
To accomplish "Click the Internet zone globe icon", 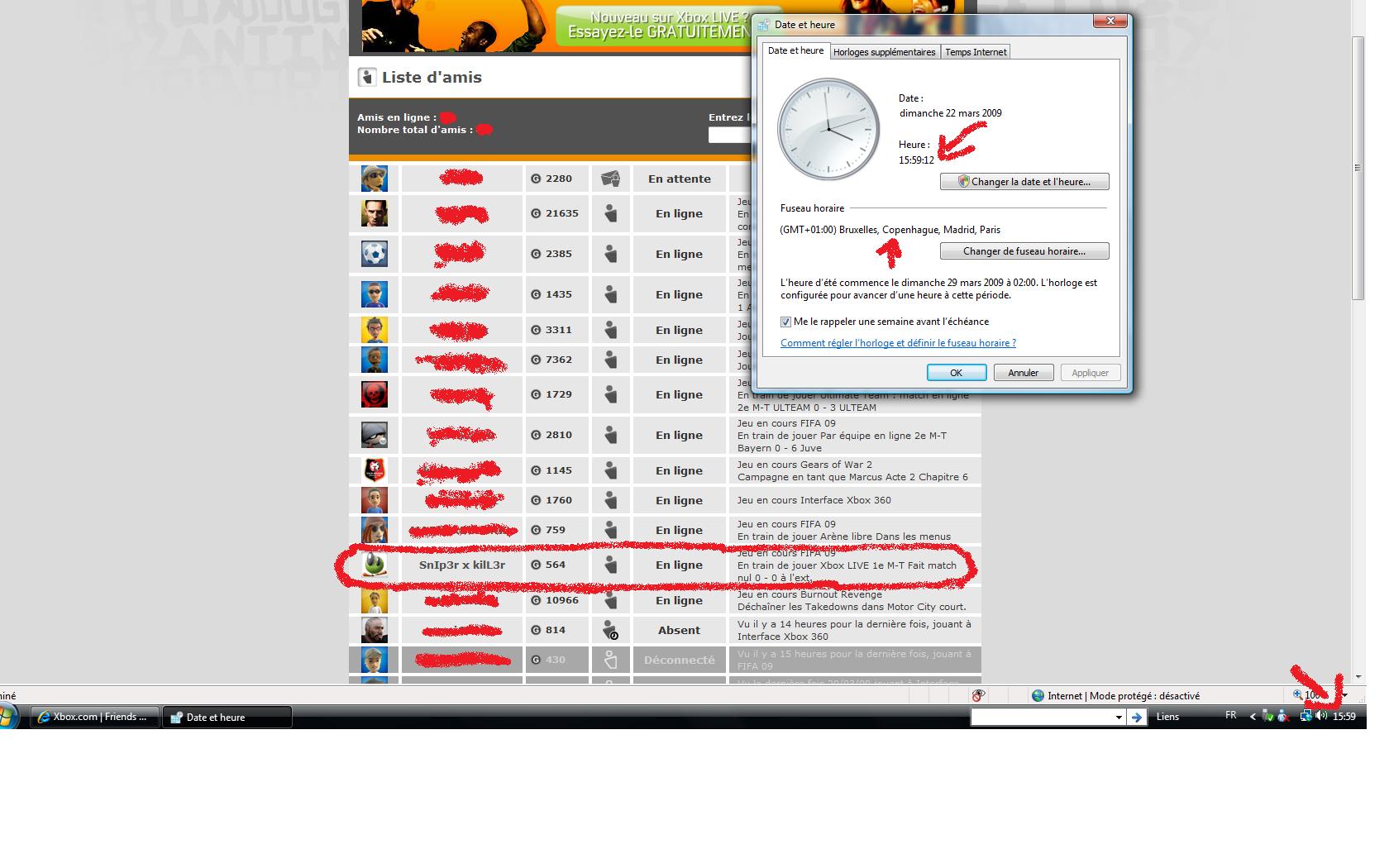I will [1038, 696].
